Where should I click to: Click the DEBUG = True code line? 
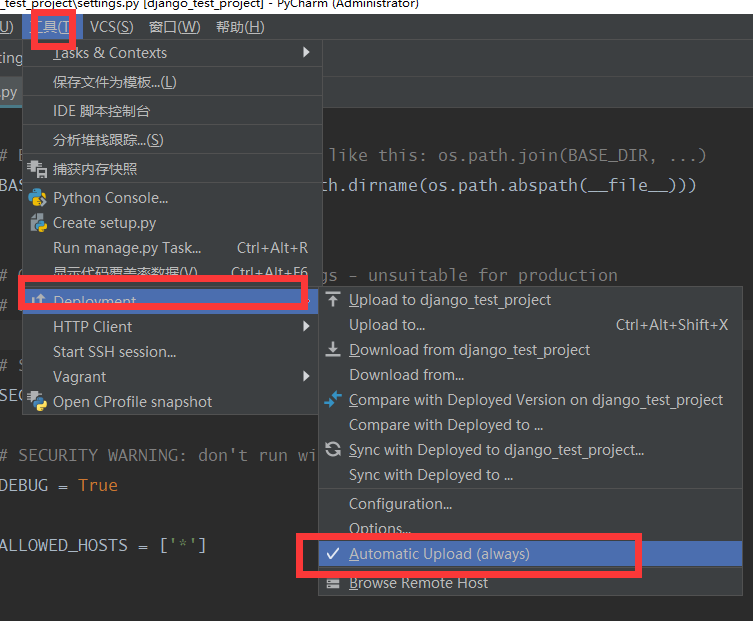coord(60,485)
